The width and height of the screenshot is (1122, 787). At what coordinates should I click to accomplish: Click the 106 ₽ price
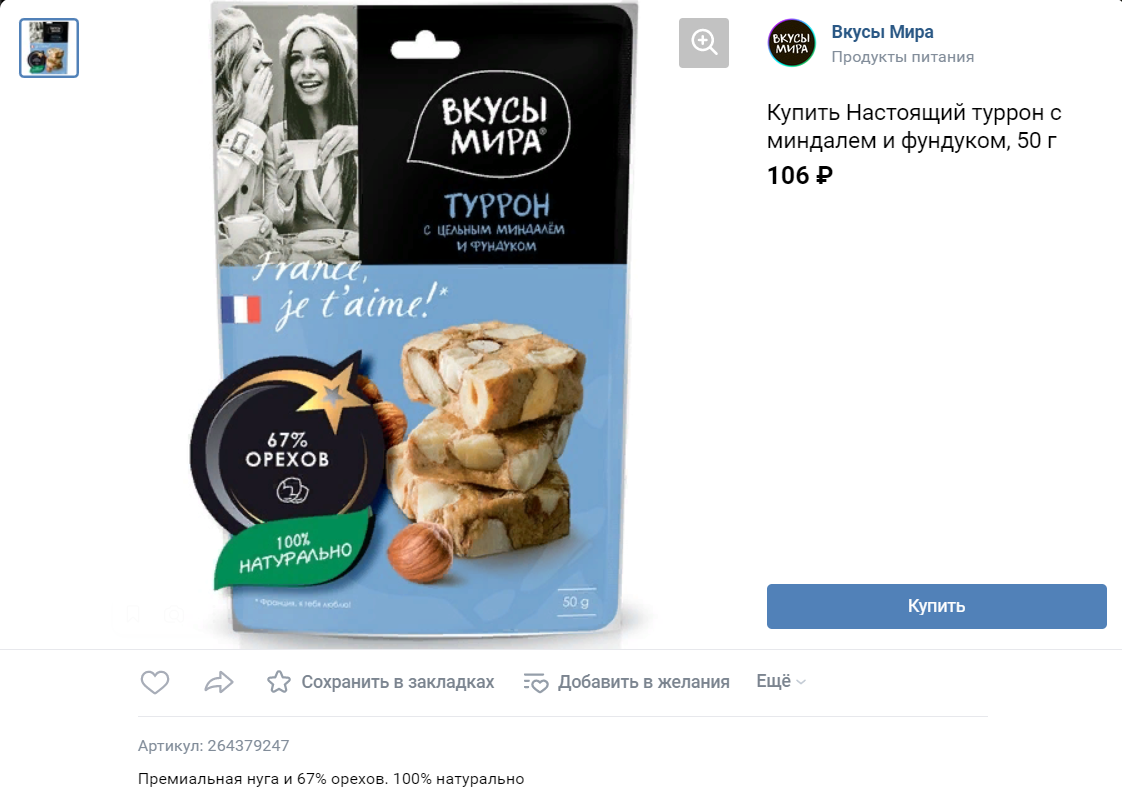click(x=800, y=175)
